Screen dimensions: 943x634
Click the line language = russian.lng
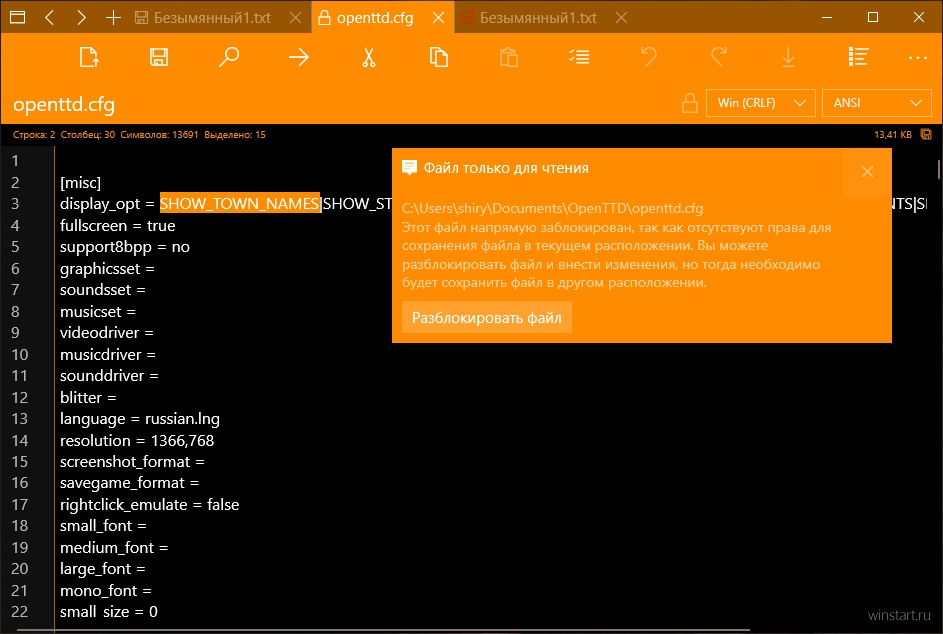(140, 419)
